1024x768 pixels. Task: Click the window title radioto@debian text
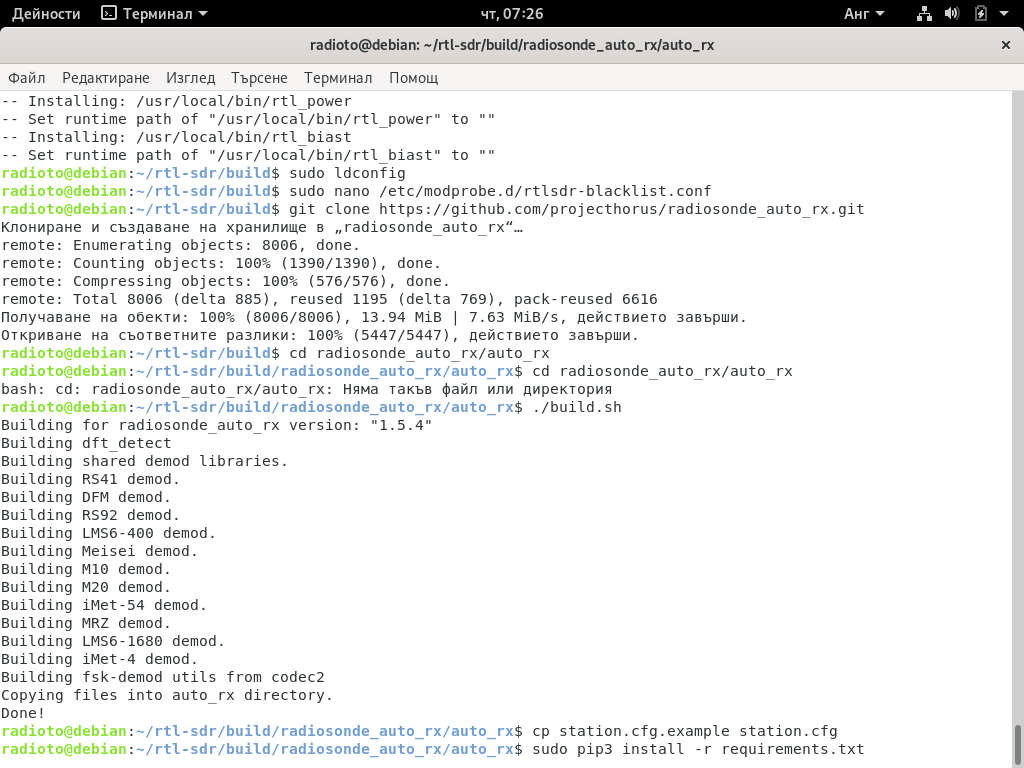pos(512,45)
